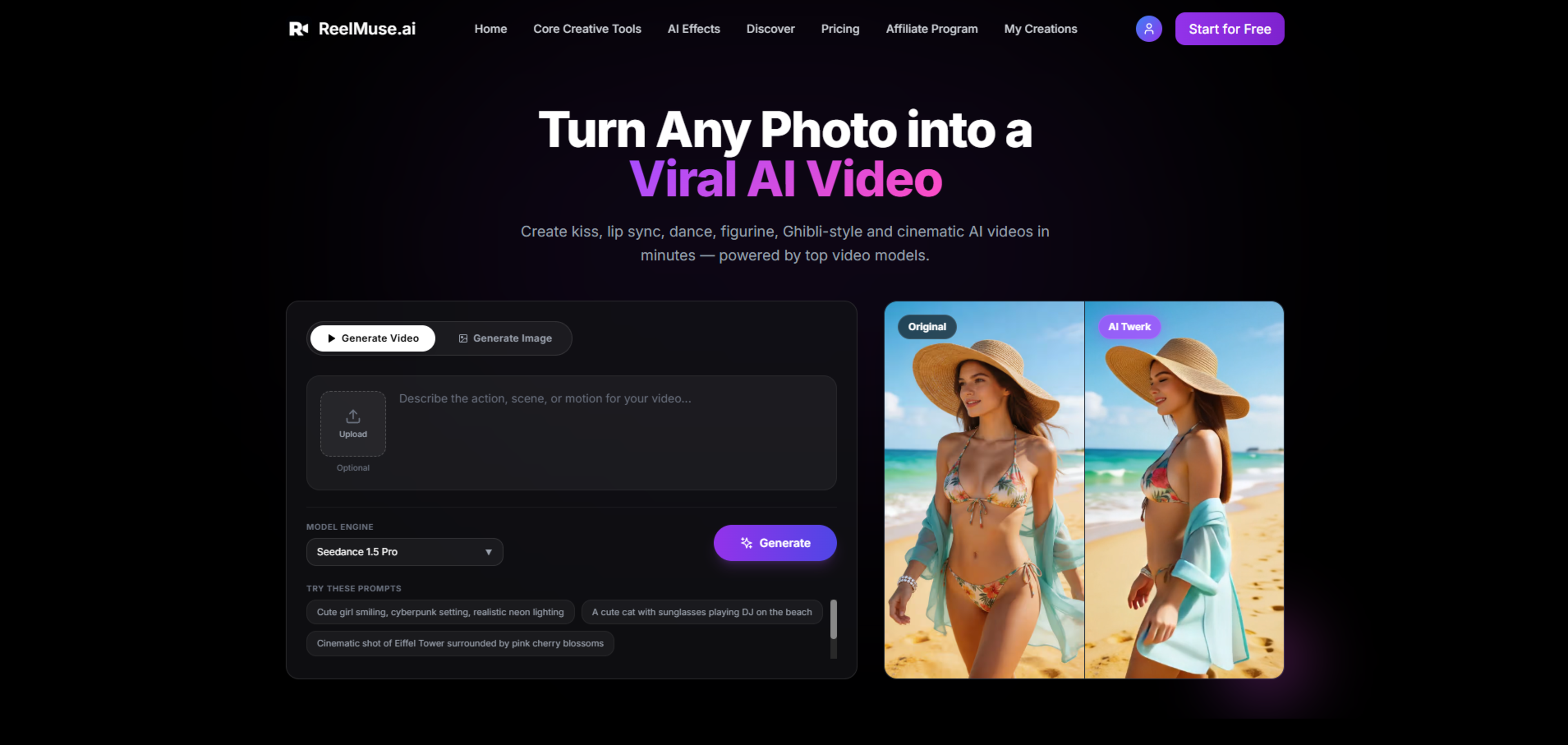This screenshot has width=1568, height=745.
Task: Use the cyberpunk girl prompt suggestion
Action: (x=440, y=612)
